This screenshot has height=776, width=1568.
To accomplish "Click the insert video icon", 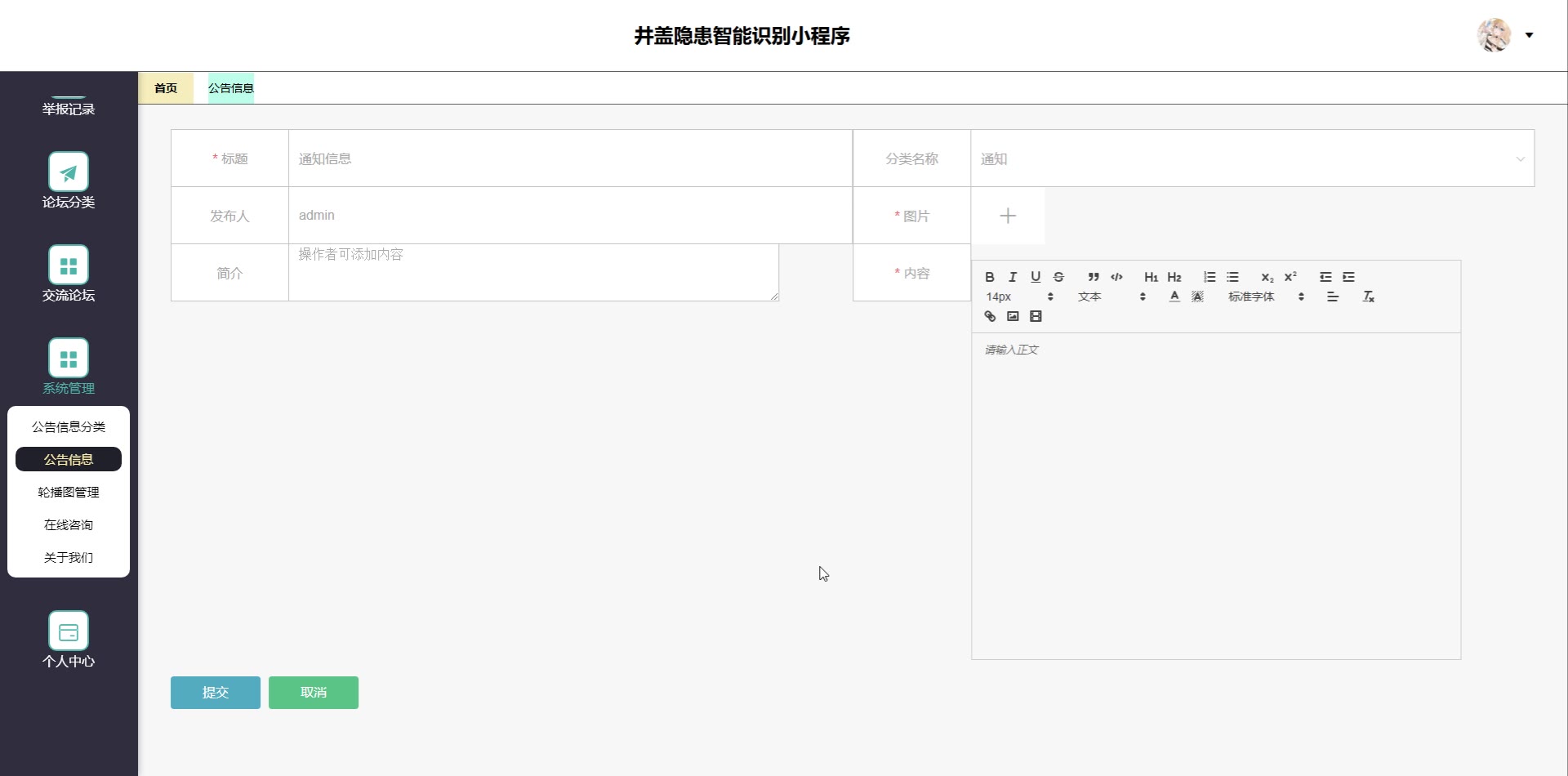I will point(1036,316).
